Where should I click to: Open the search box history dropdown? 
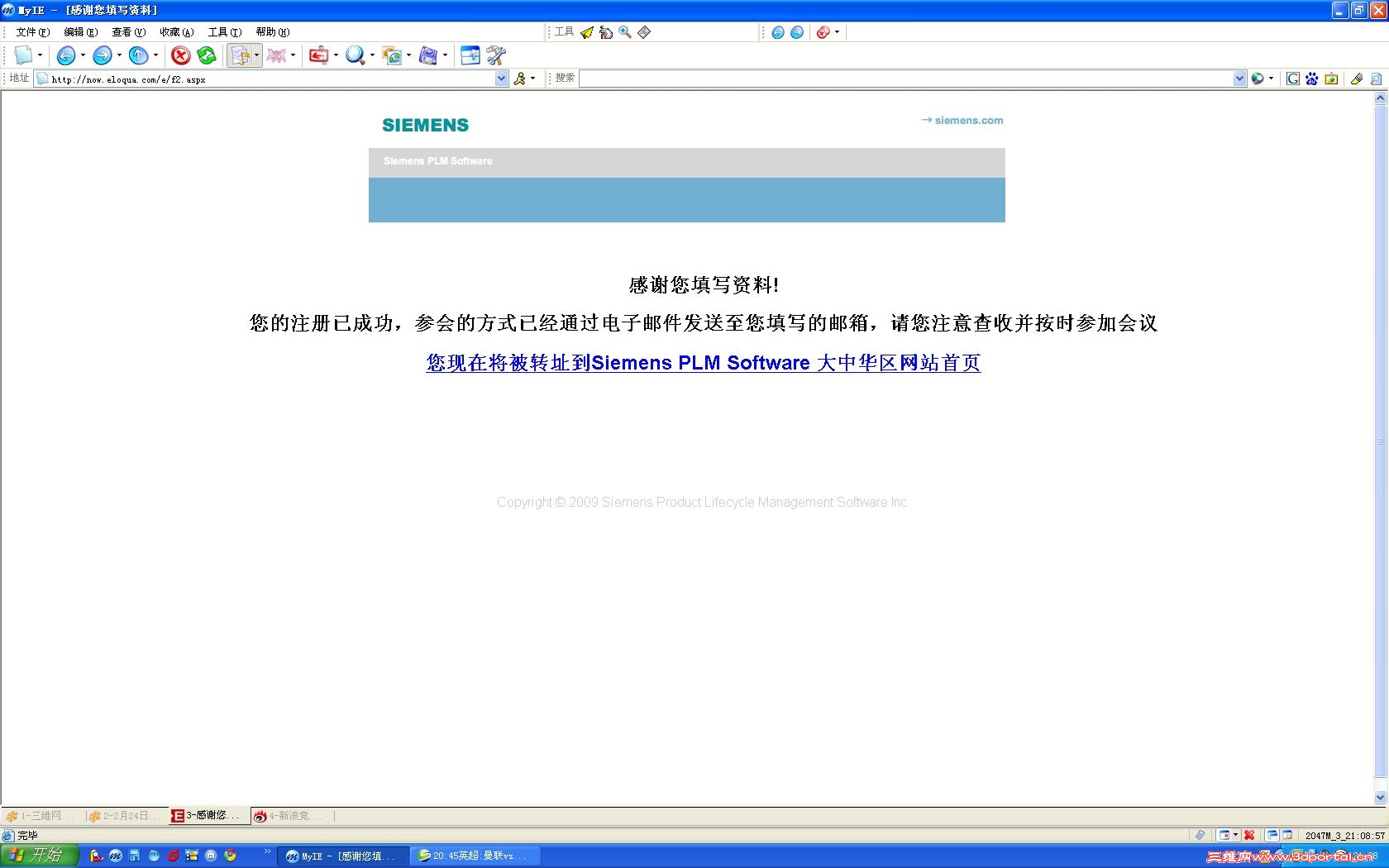click(1239, 79)
